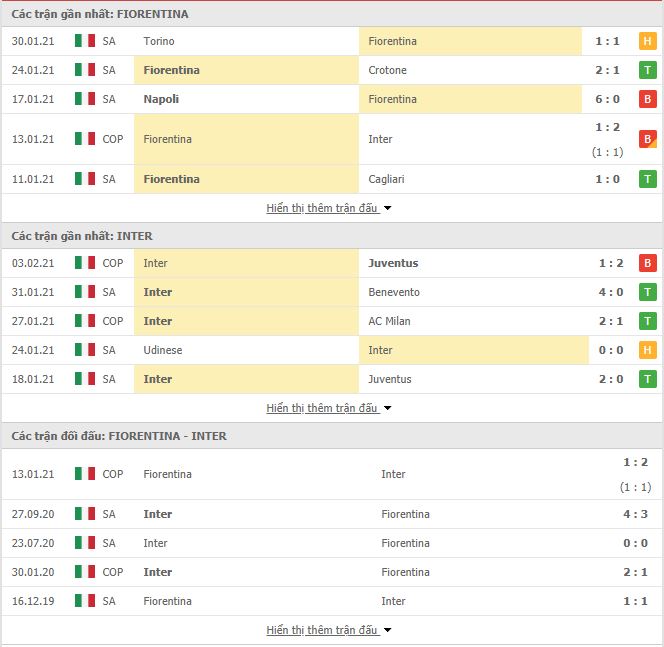Expand more matches under the Inter section
The width and height of the screenshot is (664, 647).
(328, 408)
